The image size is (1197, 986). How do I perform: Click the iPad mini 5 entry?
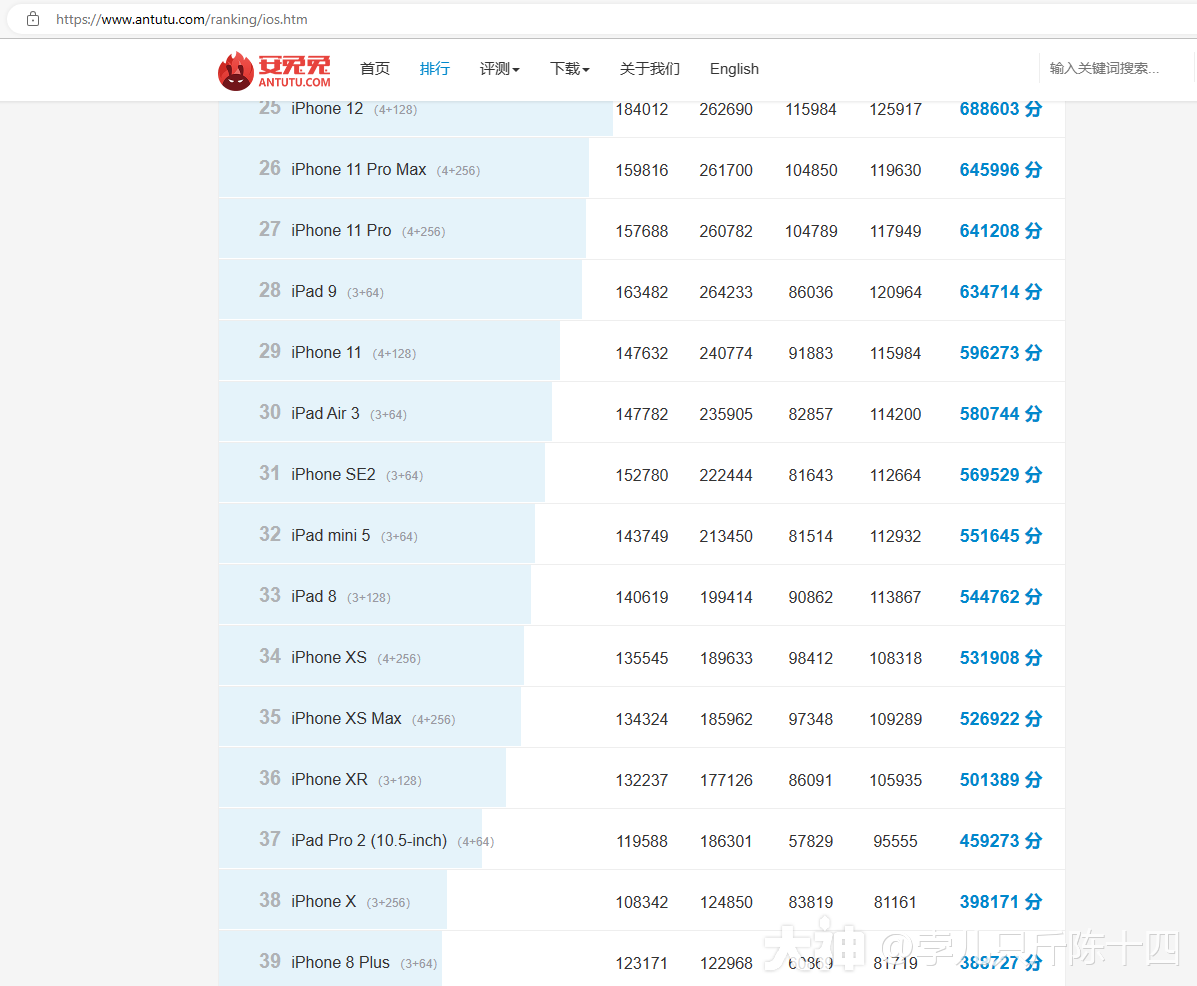[330, 535]
